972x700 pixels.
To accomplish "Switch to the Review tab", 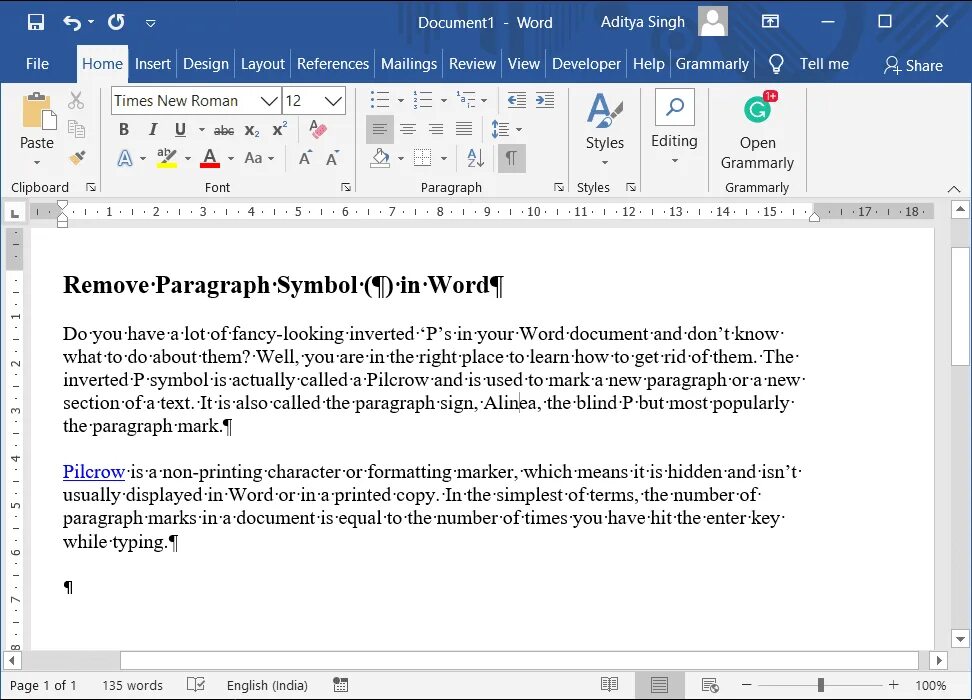I will click(x=472, y=64).
